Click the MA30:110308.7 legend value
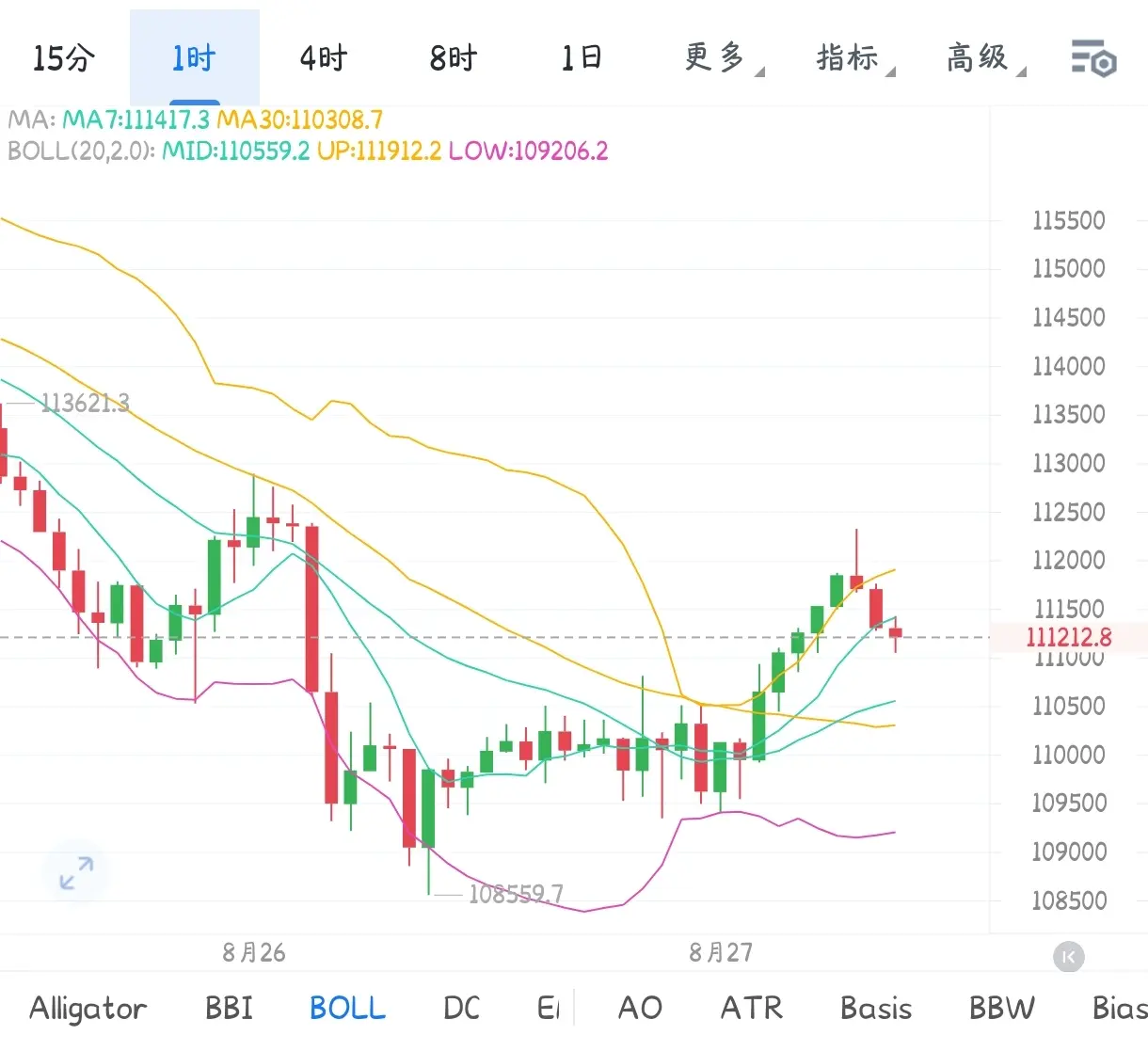This screenshot has width=1148, height=1051. [x=299, y=120]
